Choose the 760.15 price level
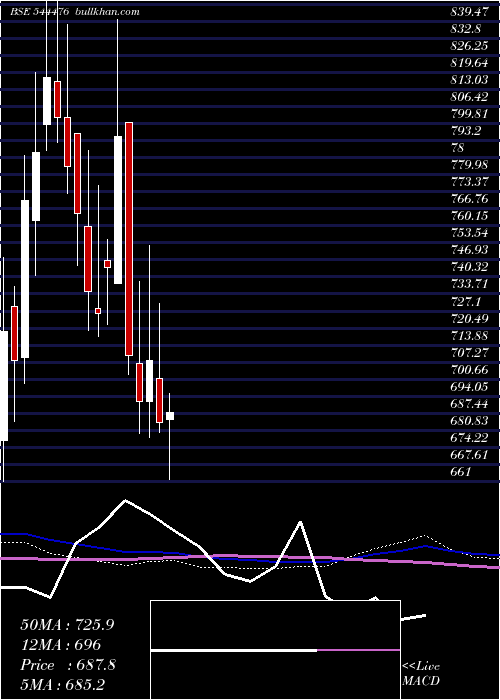 click(470, 216)
